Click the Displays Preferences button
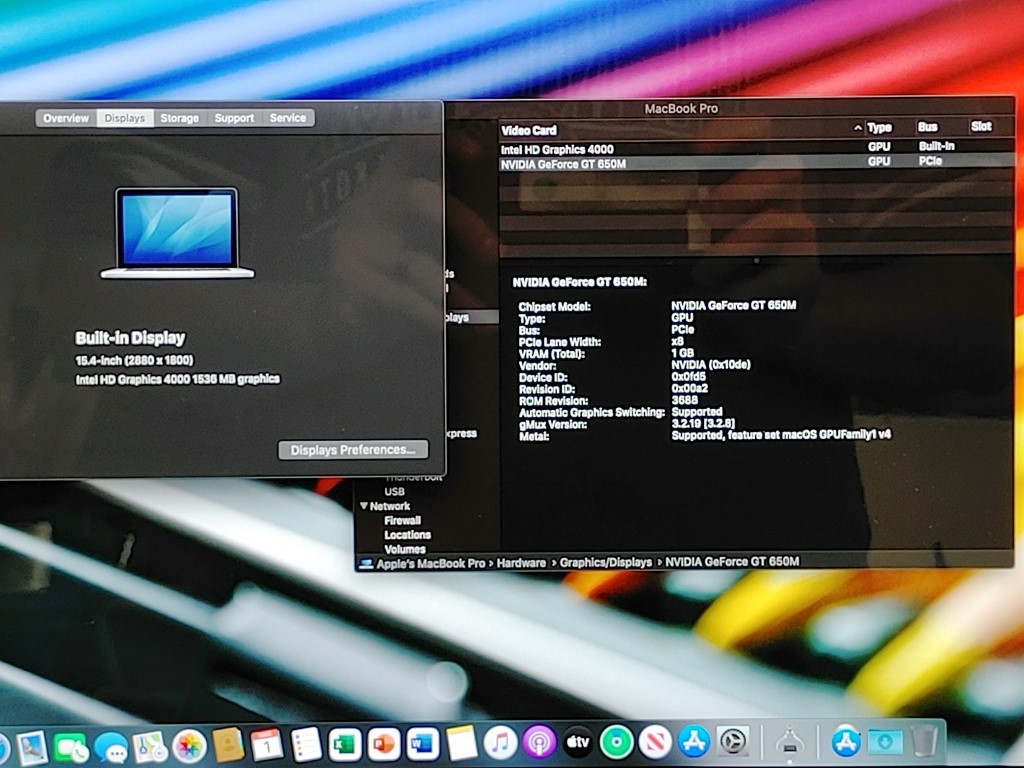The image size is (1024, 768). pos(353,450)
